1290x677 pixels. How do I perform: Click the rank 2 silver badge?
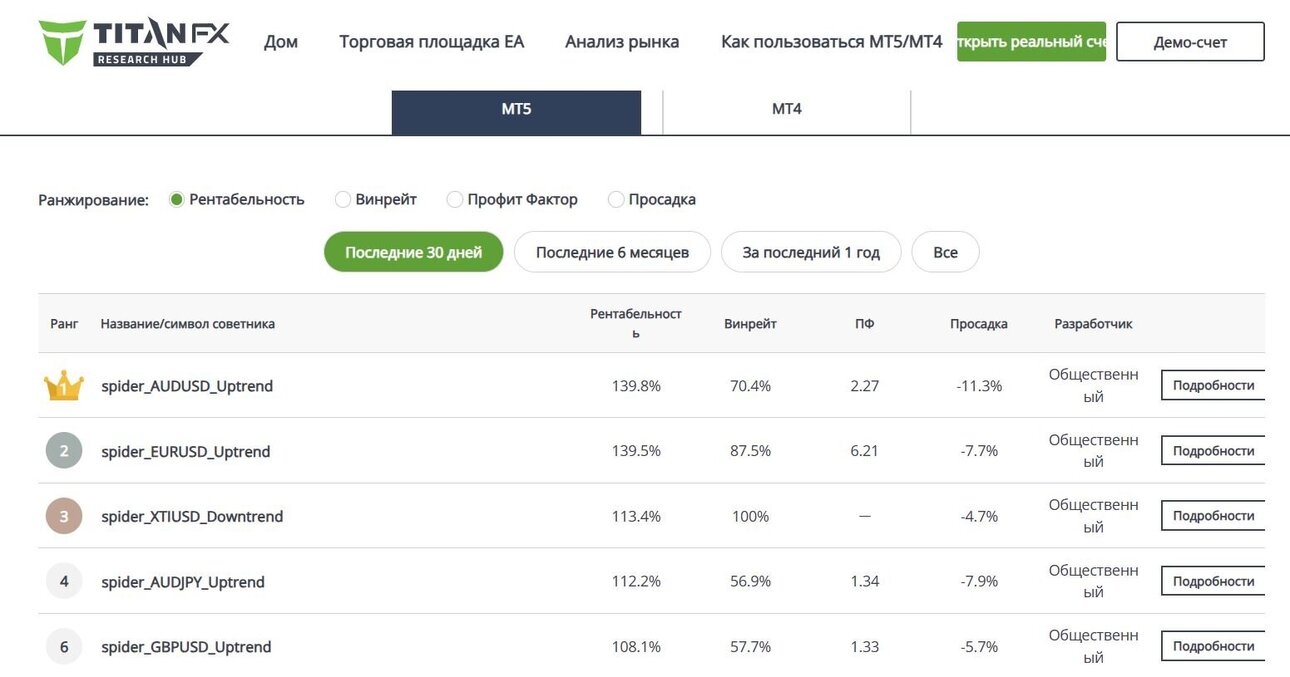pyautogui.click(x=64, y=451)
